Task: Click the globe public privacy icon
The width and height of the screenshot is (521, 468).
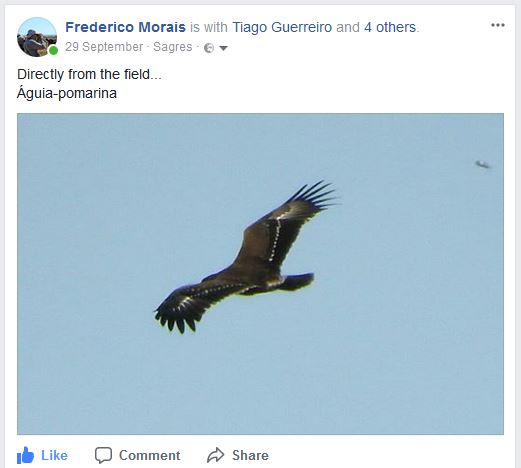Action: pos(209,48)
